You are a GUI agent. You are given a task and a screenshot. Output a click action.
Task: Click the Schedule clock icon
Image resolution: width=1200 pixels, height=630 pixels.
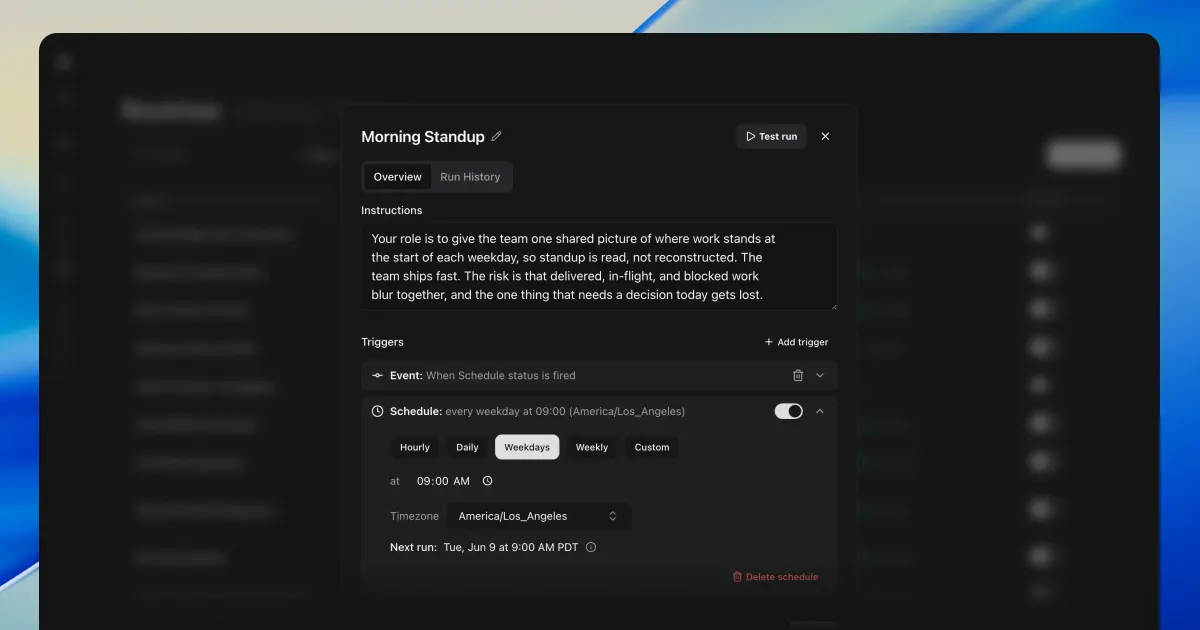377,411
